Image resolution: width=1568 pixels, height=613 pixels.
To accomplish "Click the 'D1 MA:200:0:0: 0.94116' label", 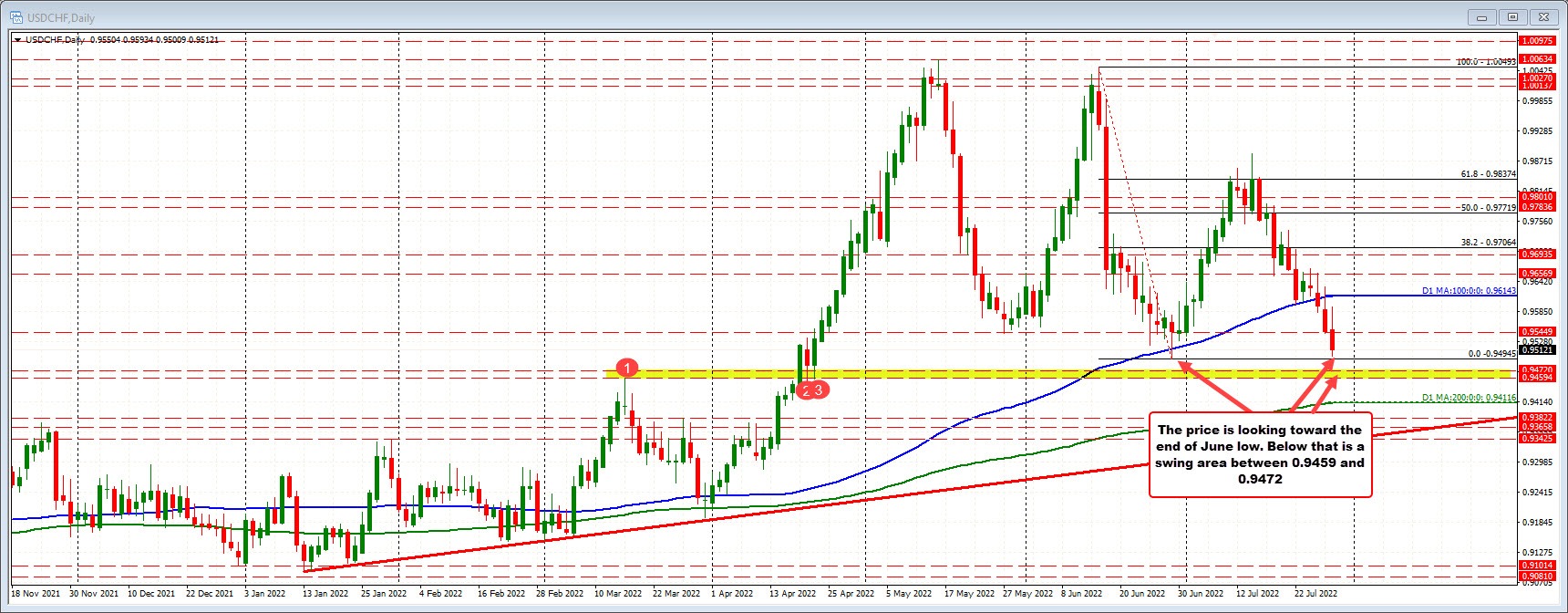I will [1469, 398].
